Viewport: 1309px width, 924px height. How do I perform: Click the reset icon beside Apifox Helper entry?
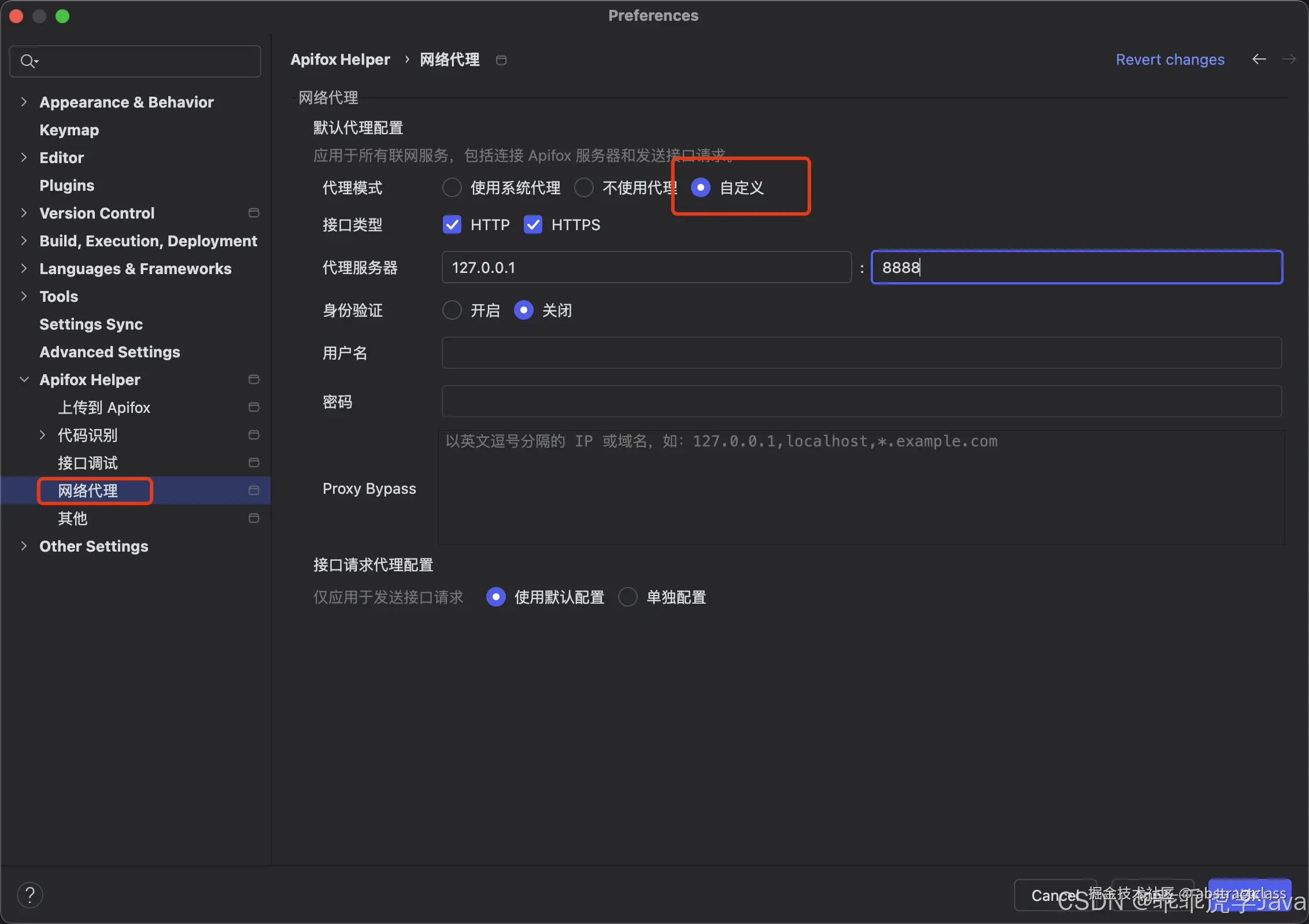pos(253,379)
